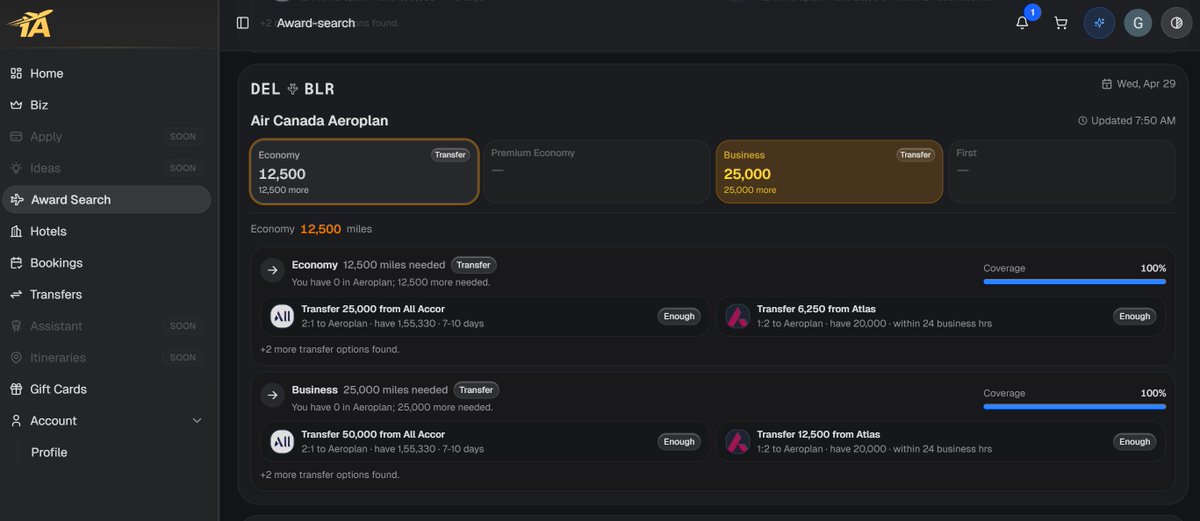The image size is (1200, 521).
Task: Click the Transfer tag on the Economy fare card
Action: point(450,155)
